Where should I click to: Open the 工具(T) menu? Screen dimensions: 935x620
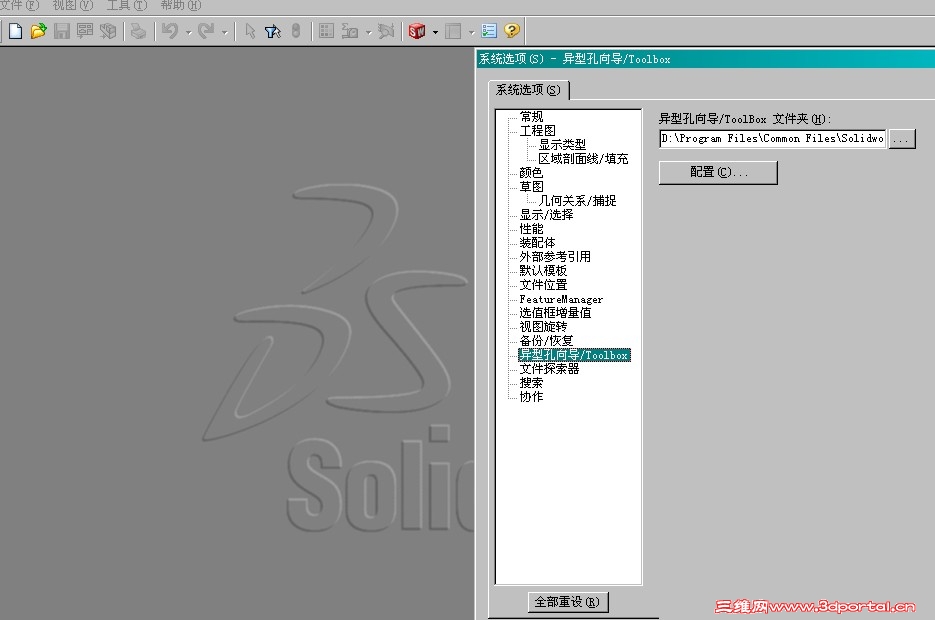point(126,5)
